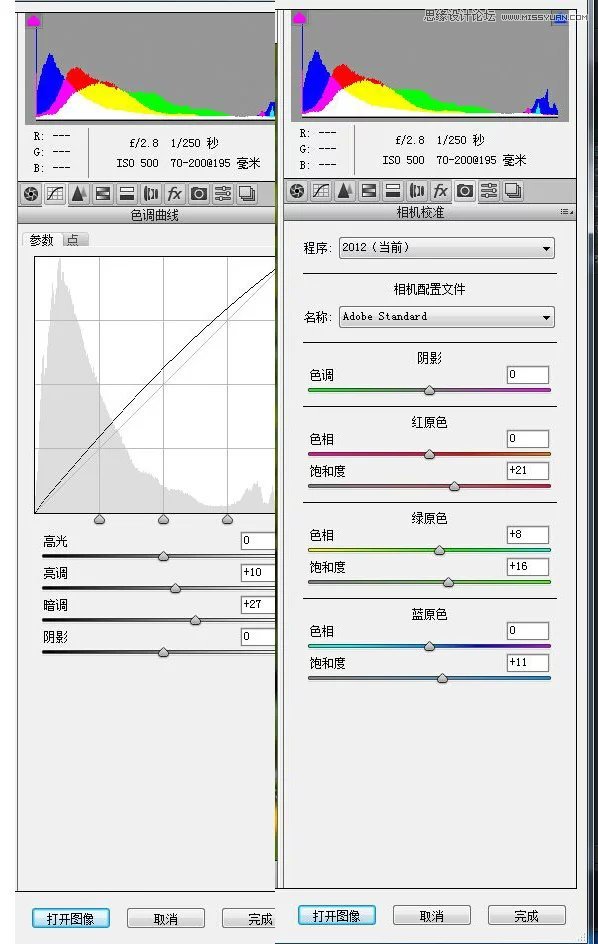The height and width of the screenshot is (944, 598).
Task: Open Split Toning icon in left window
Action: [x=127, y=194]
